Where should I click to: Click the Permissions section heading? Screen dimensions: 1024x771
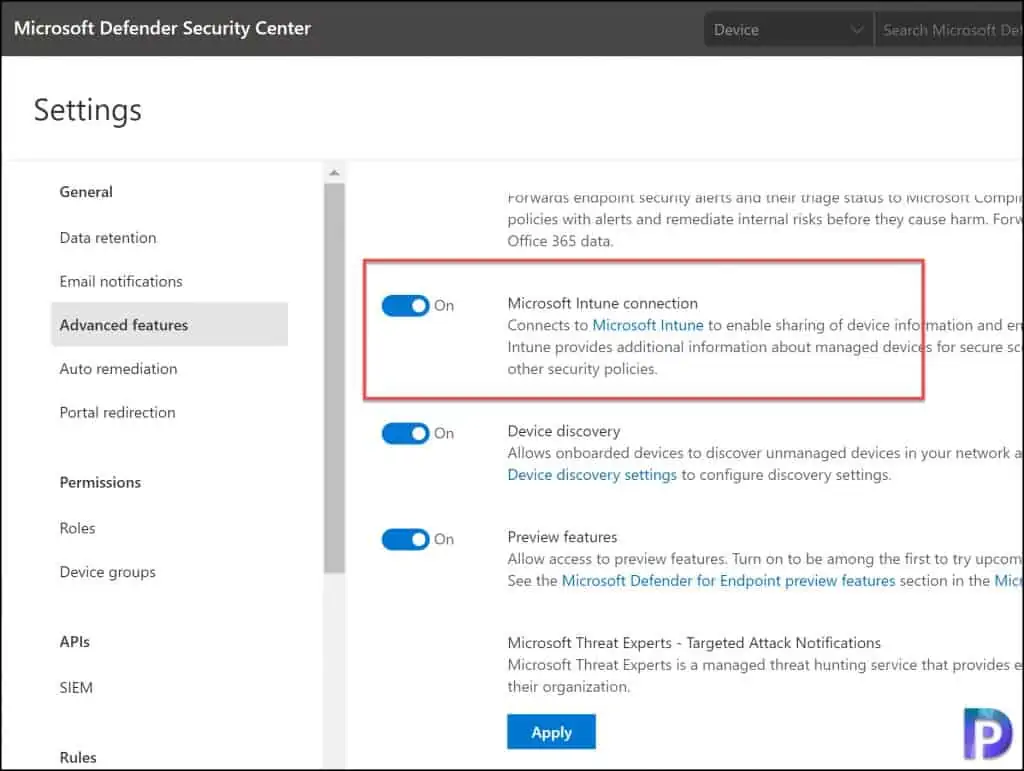100,482
